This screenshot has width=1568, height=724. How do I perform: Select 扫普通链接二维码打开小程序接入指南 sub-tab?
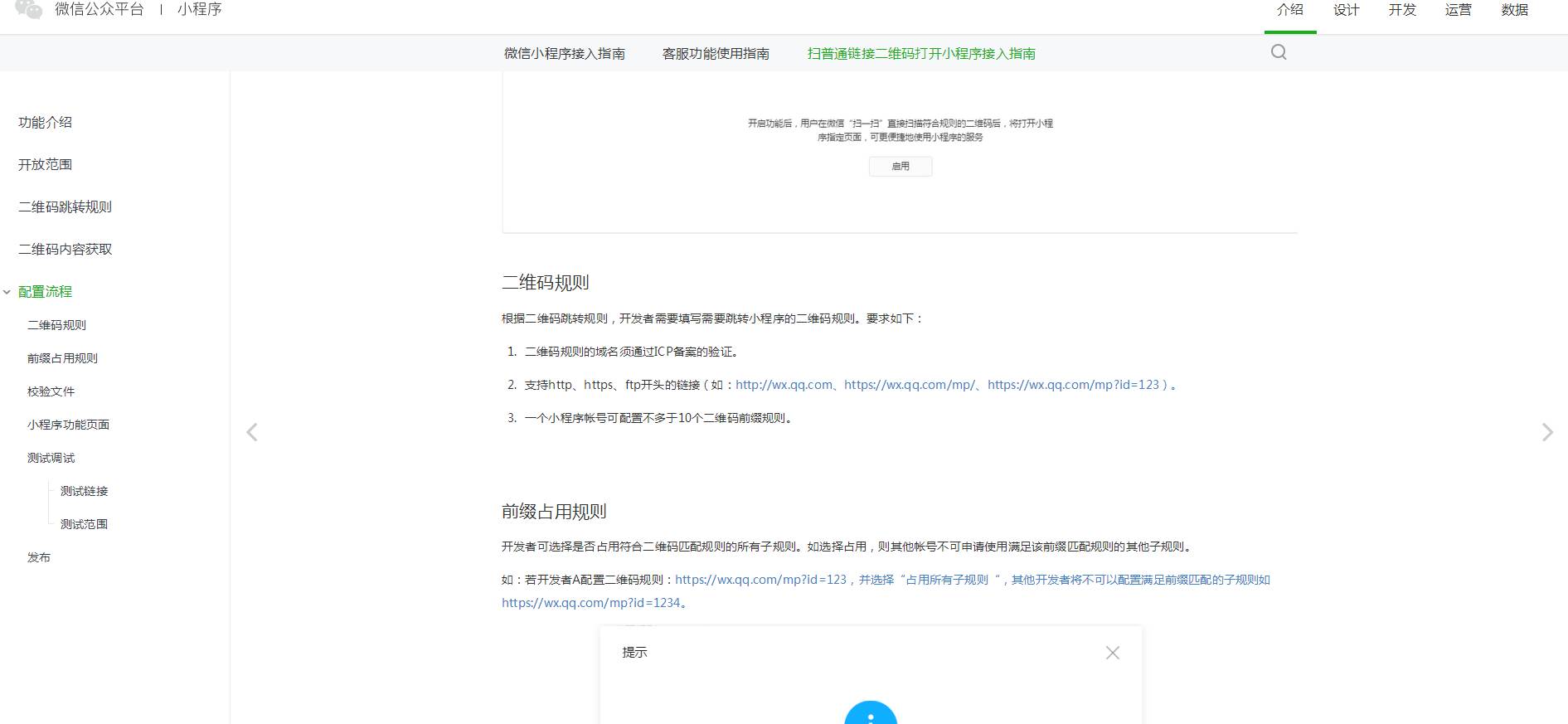(921, 54)
